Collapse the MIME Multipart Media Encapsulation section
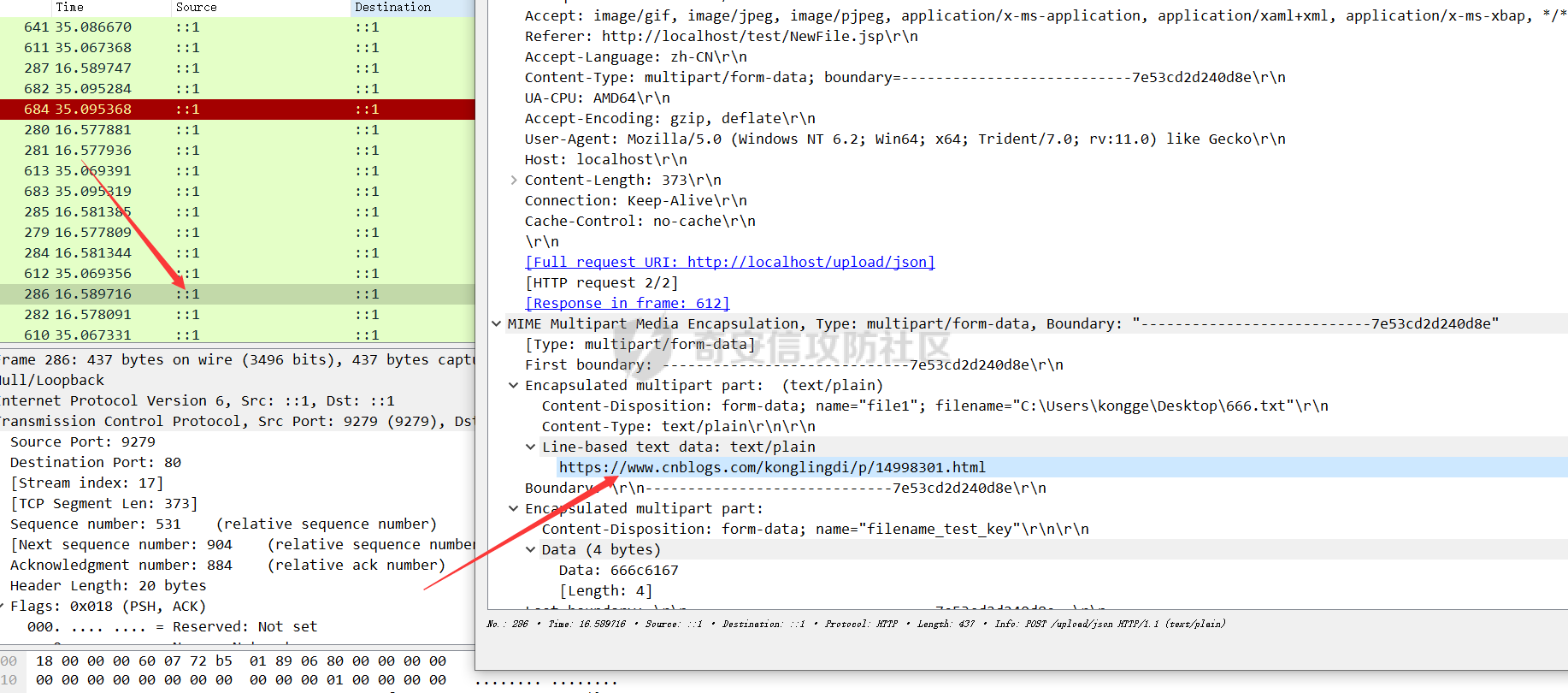The height and width of the screenshot is (693, 1568). (496, 323)
